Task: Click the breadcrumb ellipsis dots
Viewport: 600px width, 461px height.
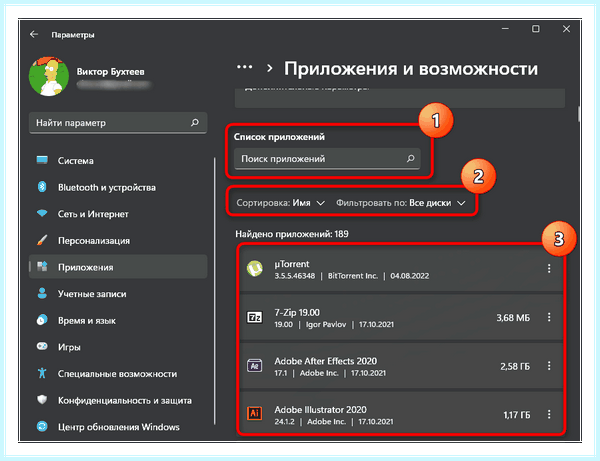Action: (245, 67)
